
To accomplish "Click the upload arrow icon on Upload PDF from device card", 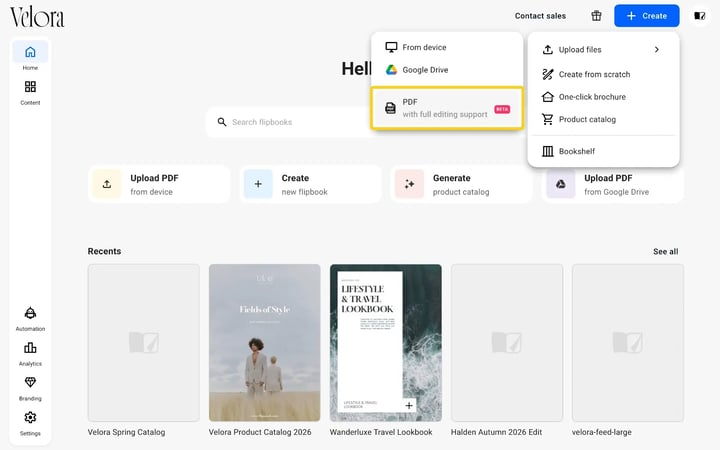I will [107, 184].
